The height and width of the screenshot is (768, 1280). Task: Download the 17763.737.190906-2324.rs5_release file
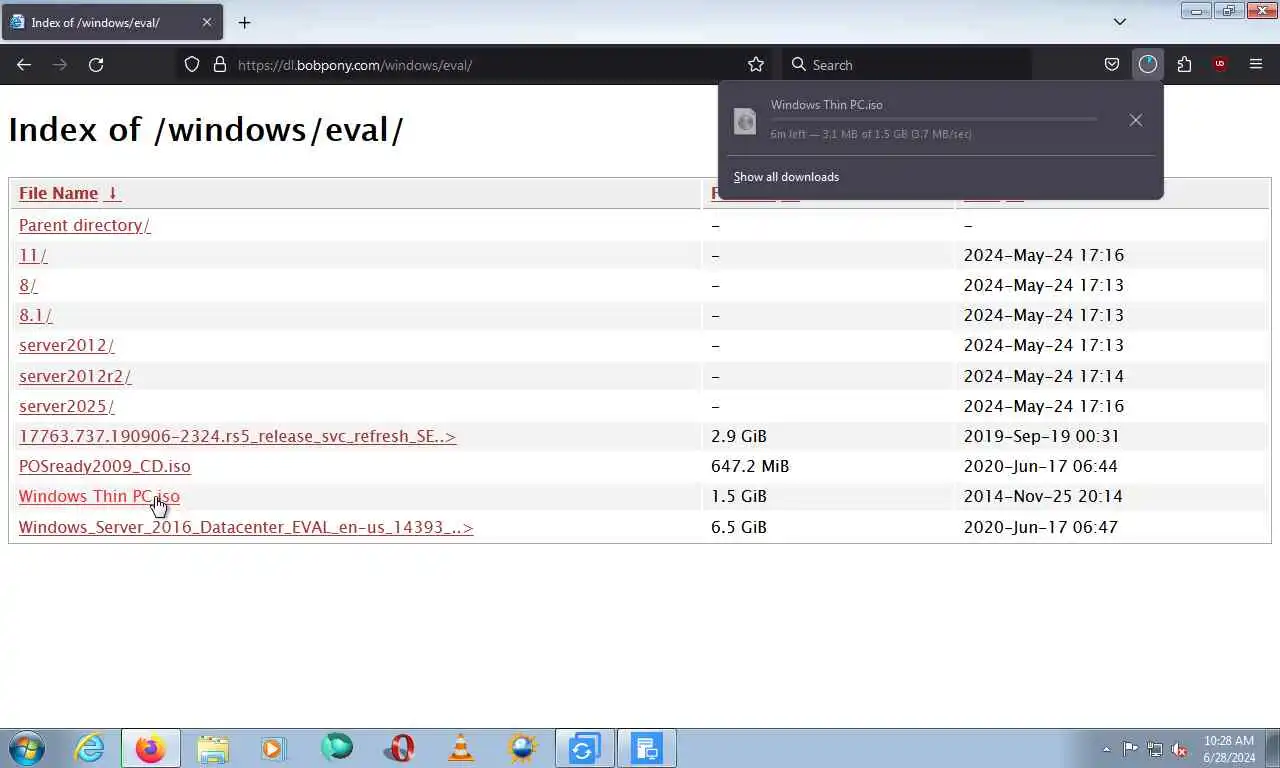(237, 436)
